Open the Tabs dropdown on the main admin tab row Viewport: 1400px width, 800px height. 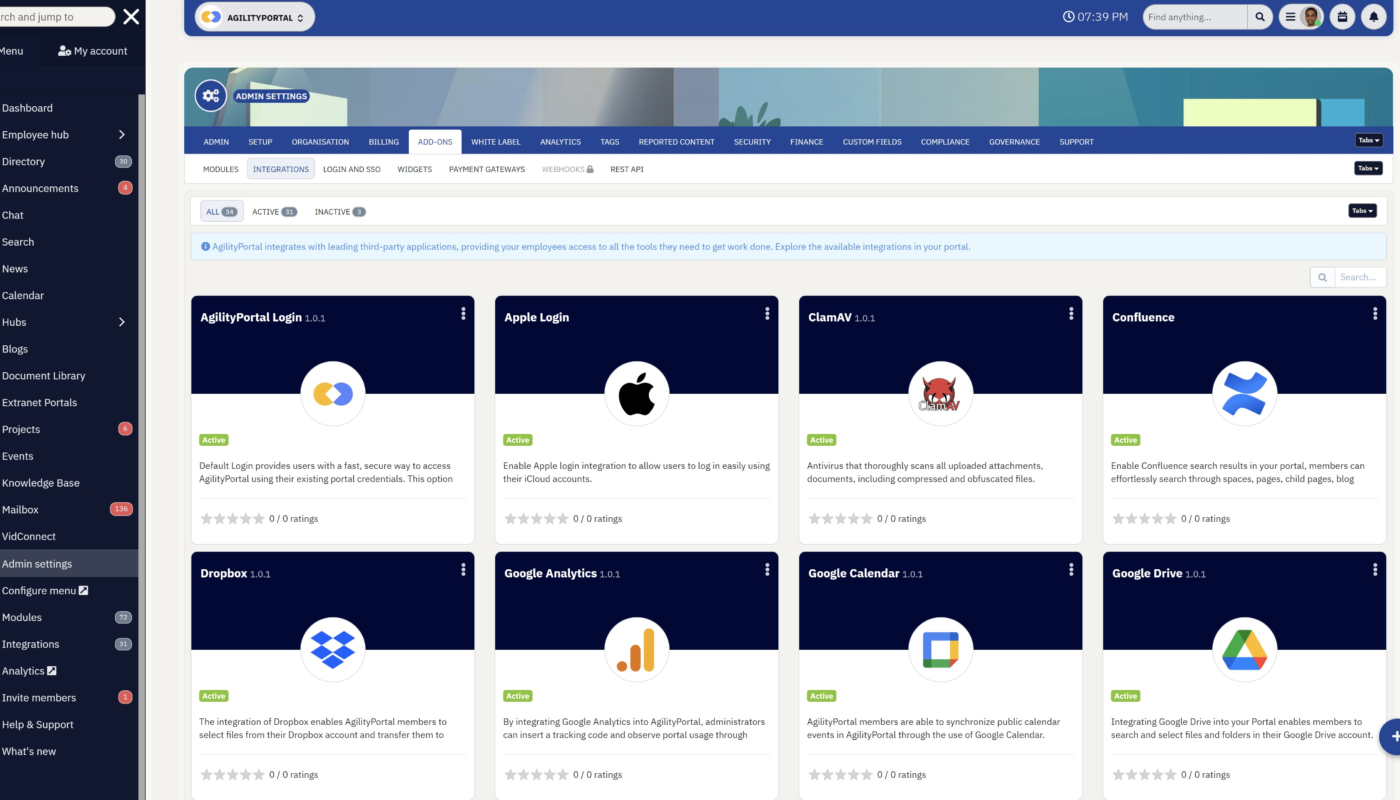[1368, 141]
